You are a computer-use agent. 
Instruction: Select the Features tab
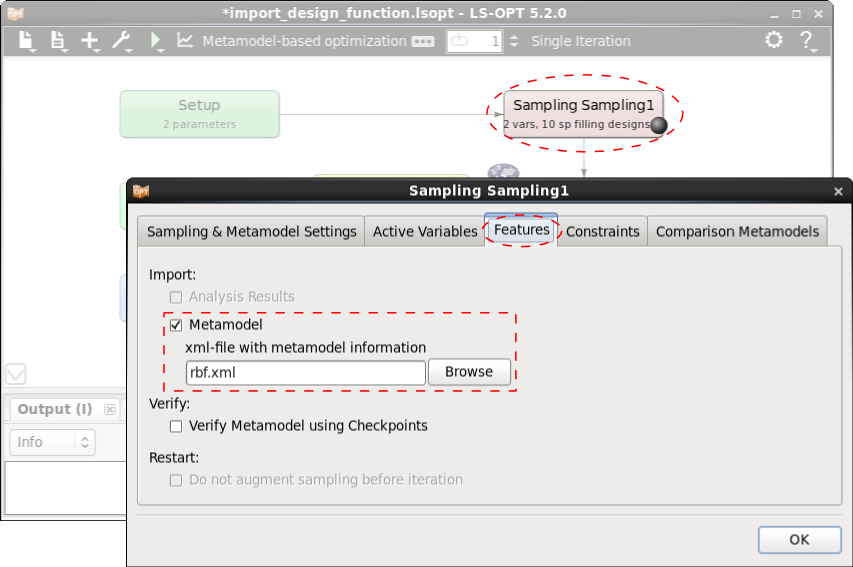click(x=521, y=230)
